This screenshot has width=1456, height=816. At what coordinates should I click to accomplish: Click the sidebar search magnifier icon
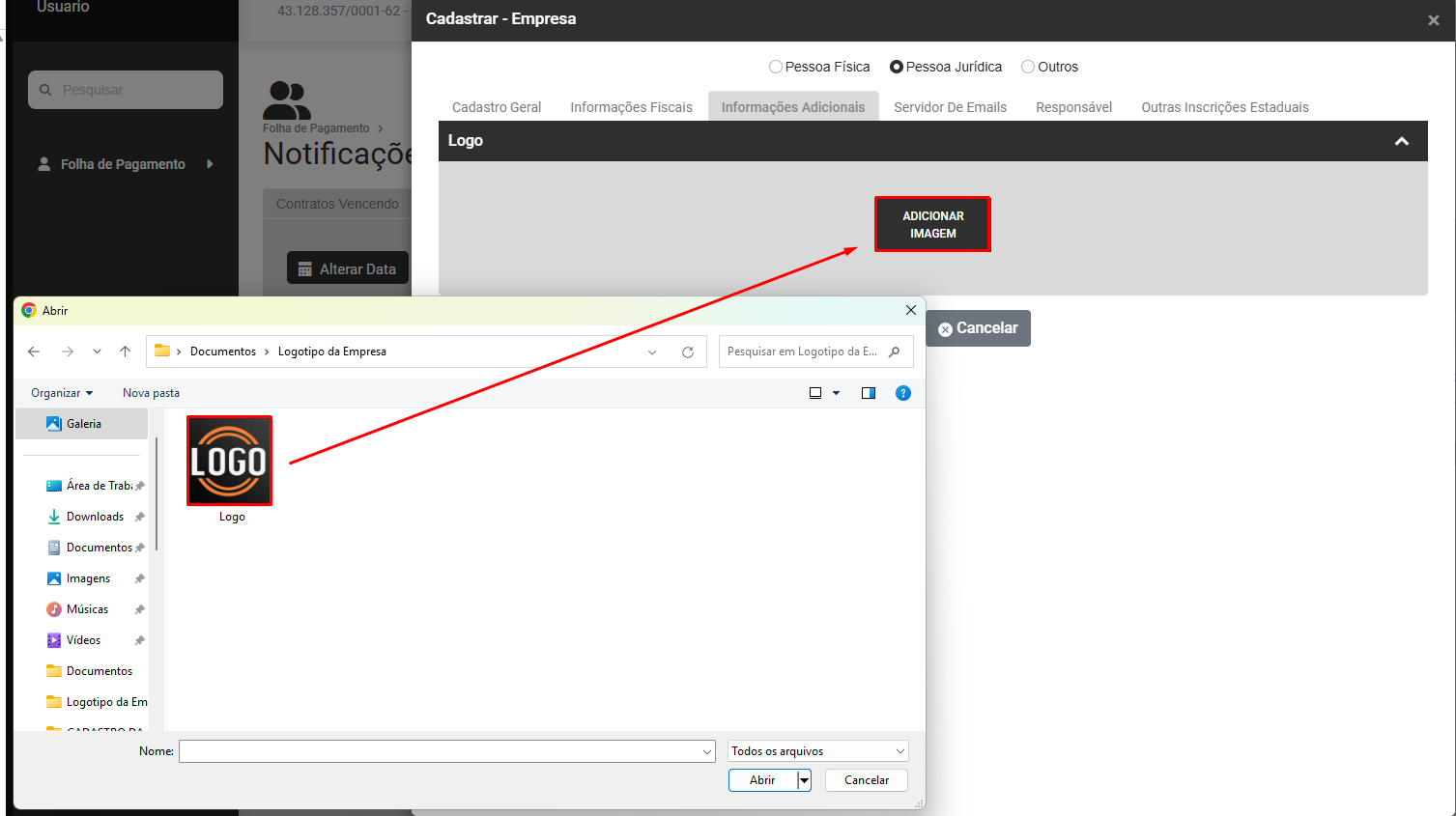45,90
